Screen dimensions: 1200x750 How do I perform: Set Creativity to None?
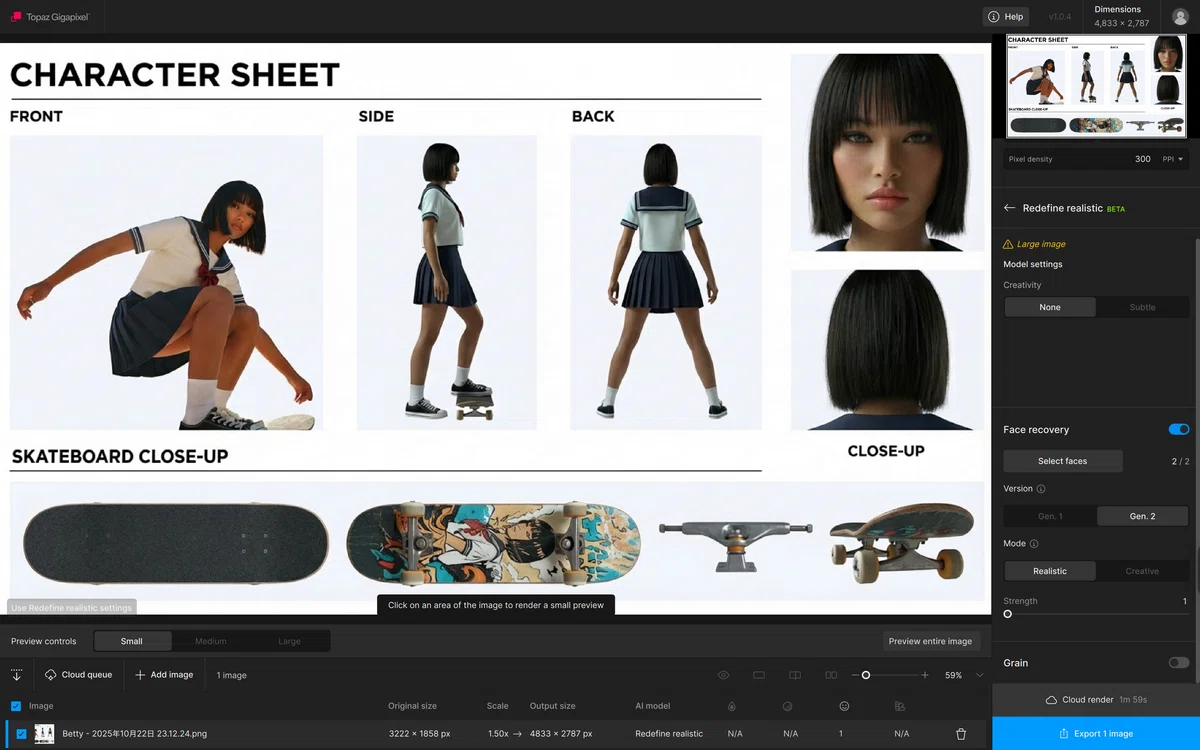point(1050,307)
